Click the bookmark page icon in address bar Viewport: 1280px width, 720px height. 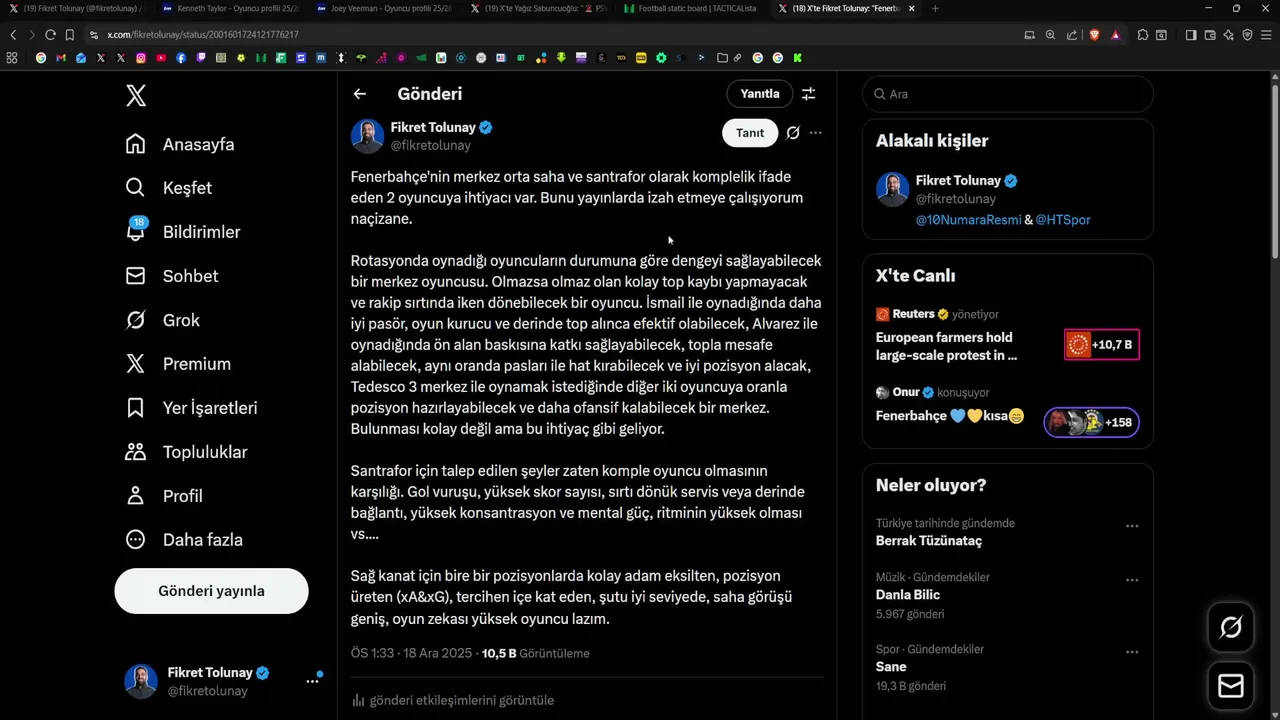[x=69, y=34]
